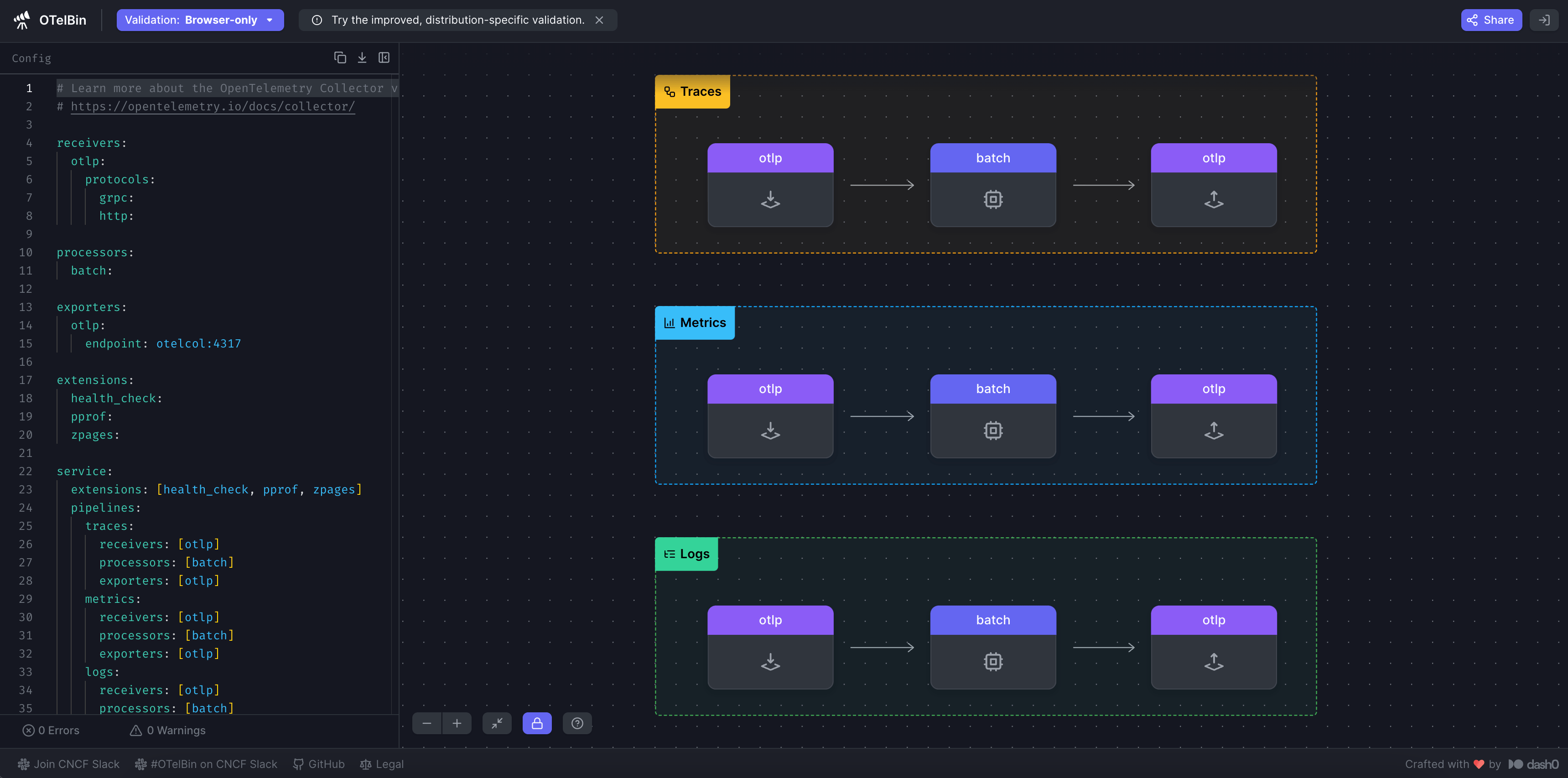Click the 0 Warnings status indicator
1568x778 pixels.
tap(168, 731)
